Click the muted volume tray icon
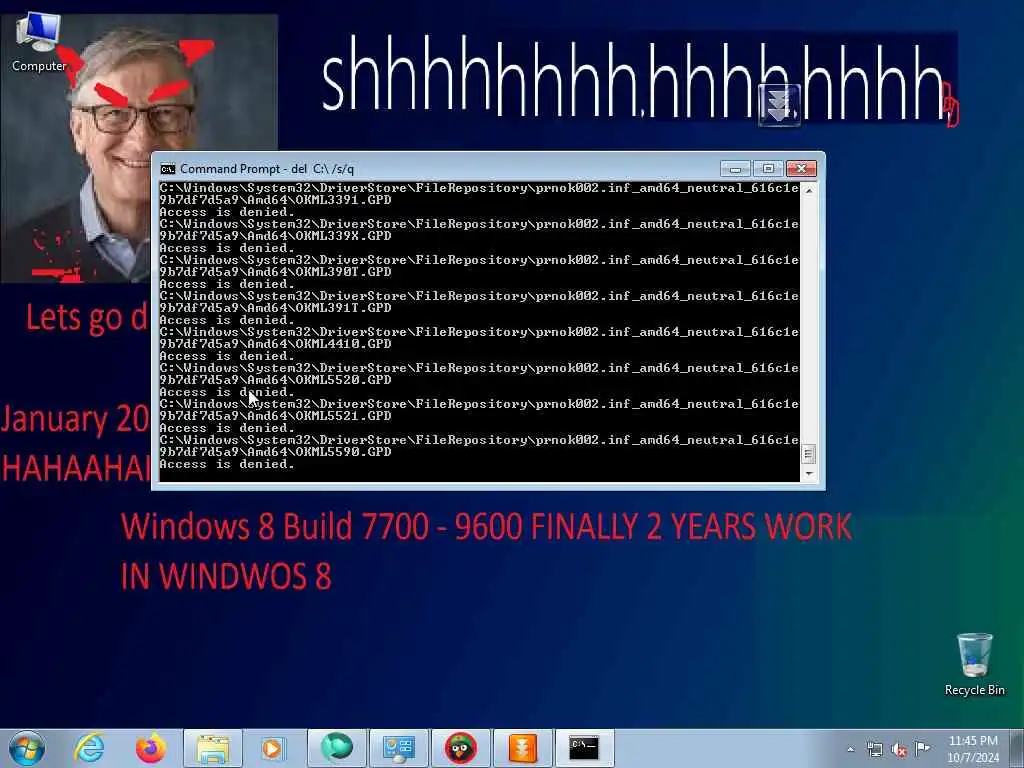This screenshot has width=1024, height=768. click(x=899, y=749)
